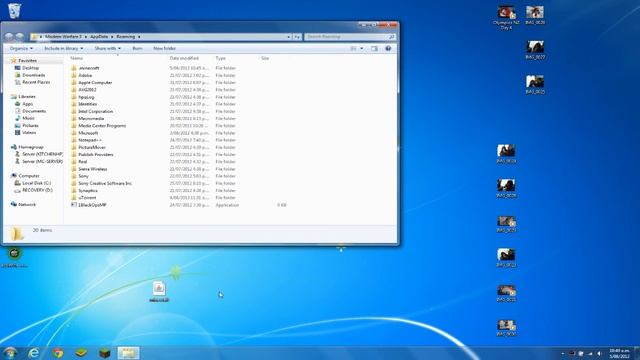Open the view options dropdown arrow
This screenshot has height=360, width=640.
(x=362, y=48)
